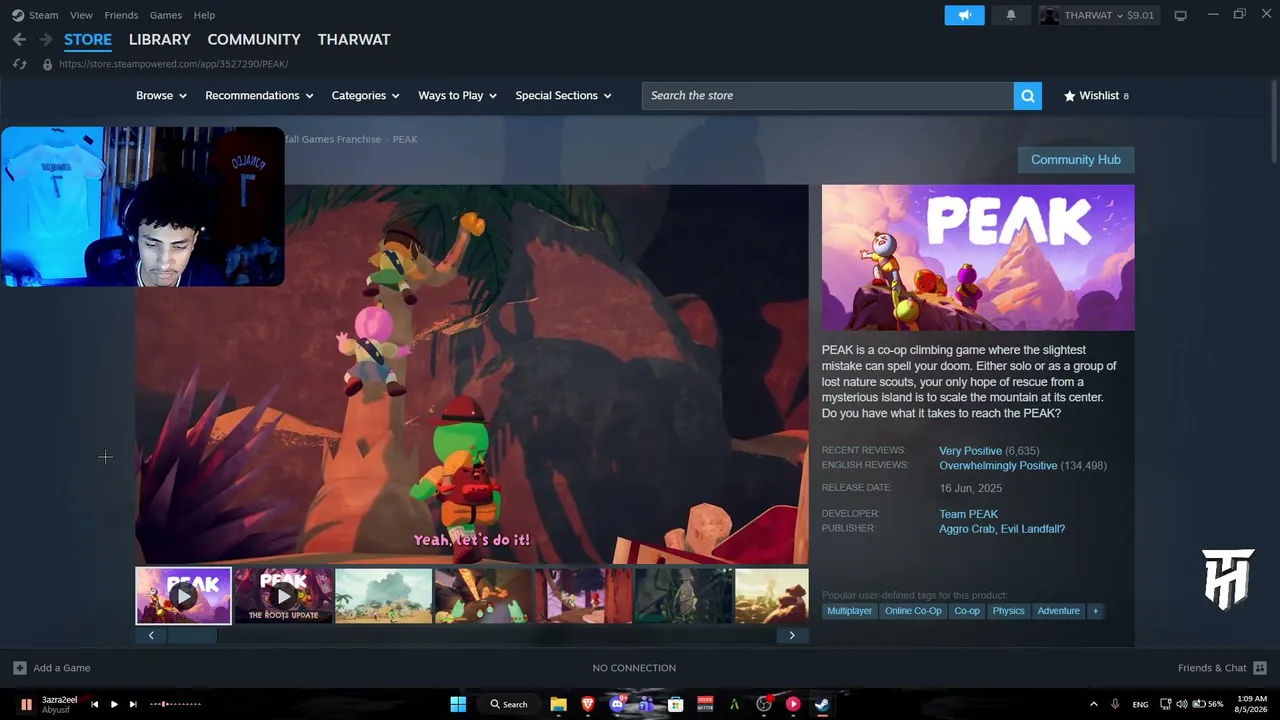Open Microsoft Teams from the taskbar
Viewport: 1280px width, 720px height.
pos(646,704)
